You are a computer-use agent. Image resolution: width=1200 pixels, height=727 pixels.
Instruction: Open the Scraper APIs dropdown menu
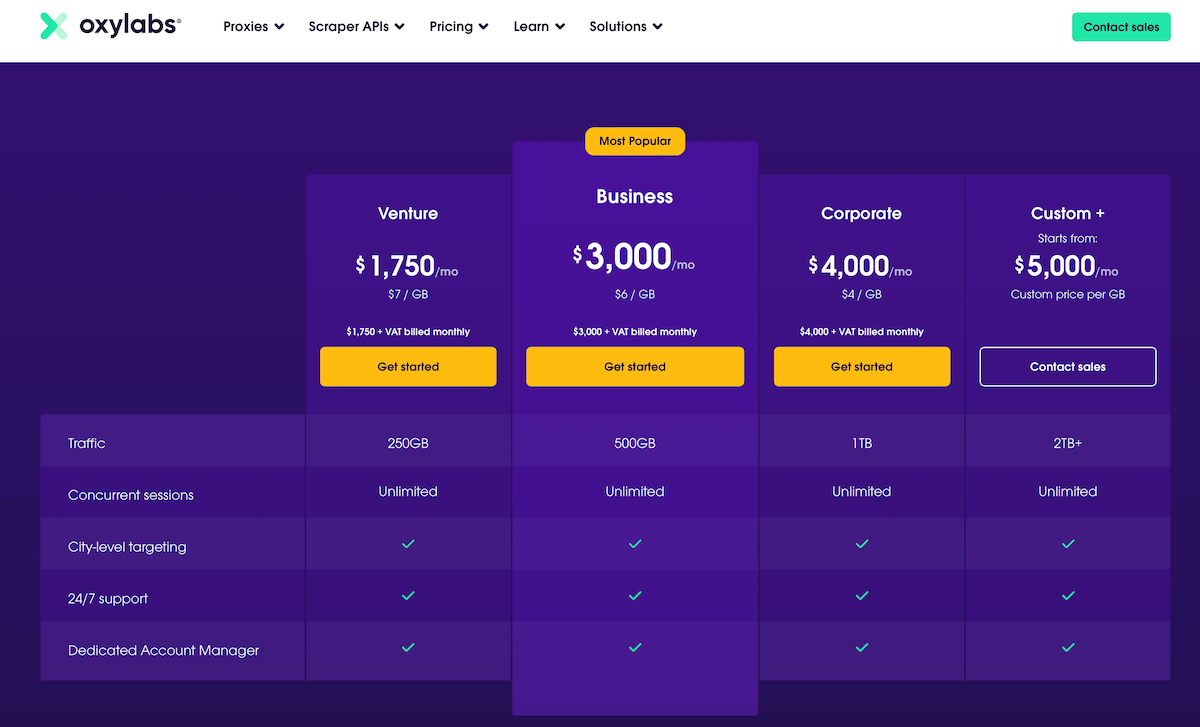click(357, 27)
